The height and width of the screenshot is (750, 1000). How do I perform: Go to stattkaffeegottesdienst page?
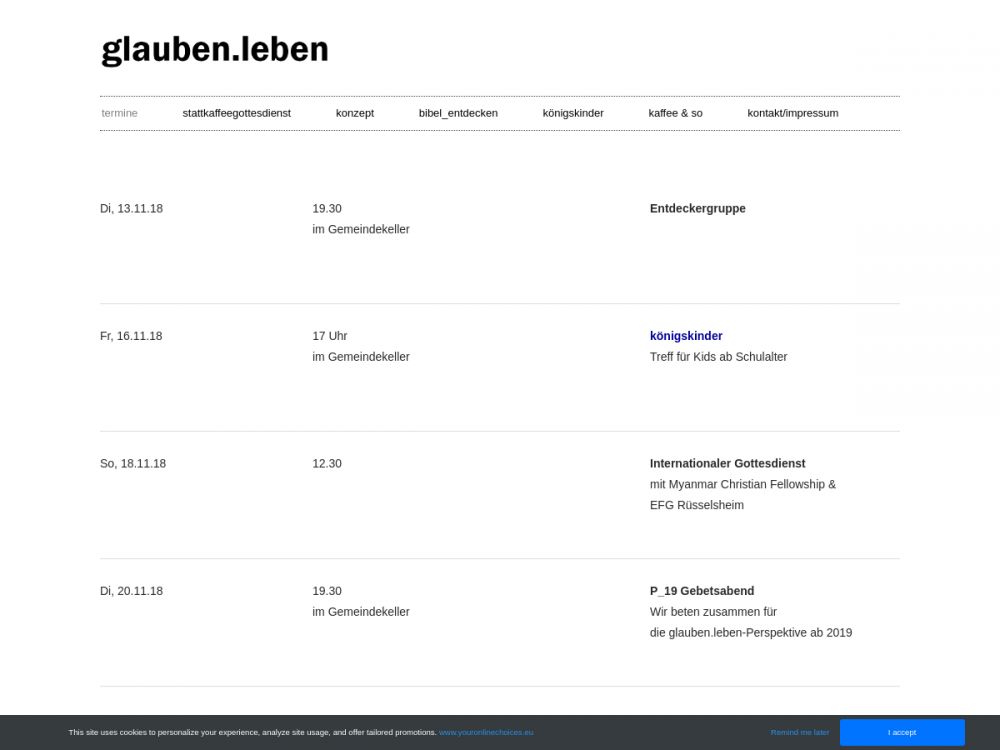236,113
